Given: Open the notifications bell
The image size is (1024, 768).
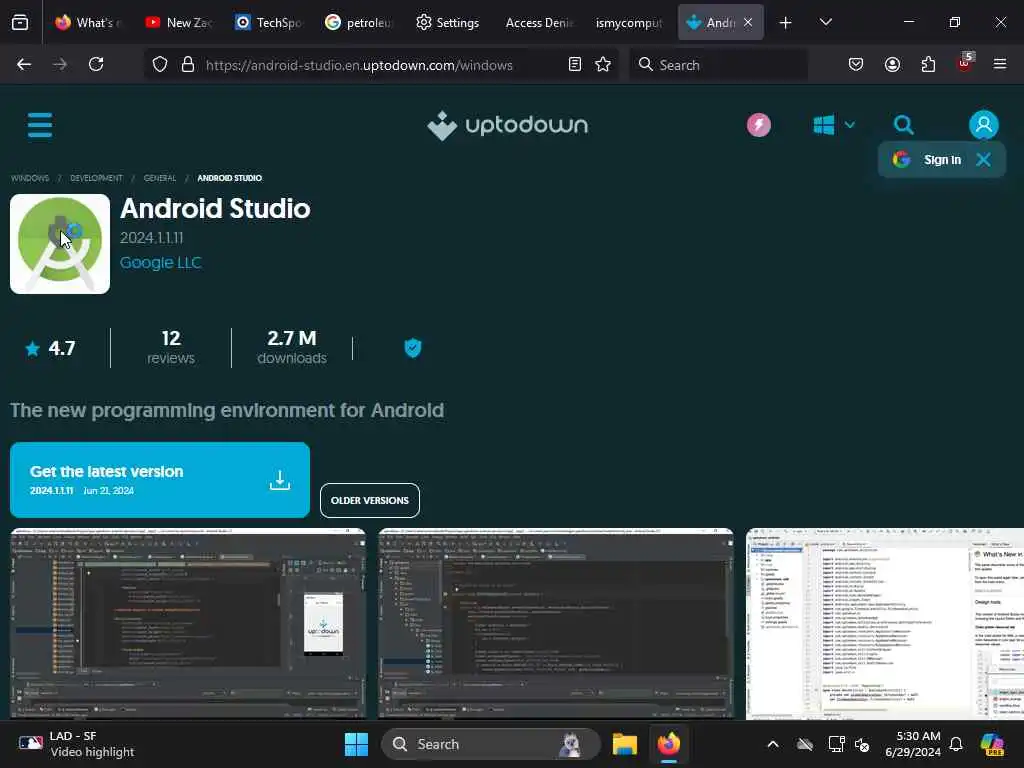Looking at the screenshot, I should click(955, 744).
